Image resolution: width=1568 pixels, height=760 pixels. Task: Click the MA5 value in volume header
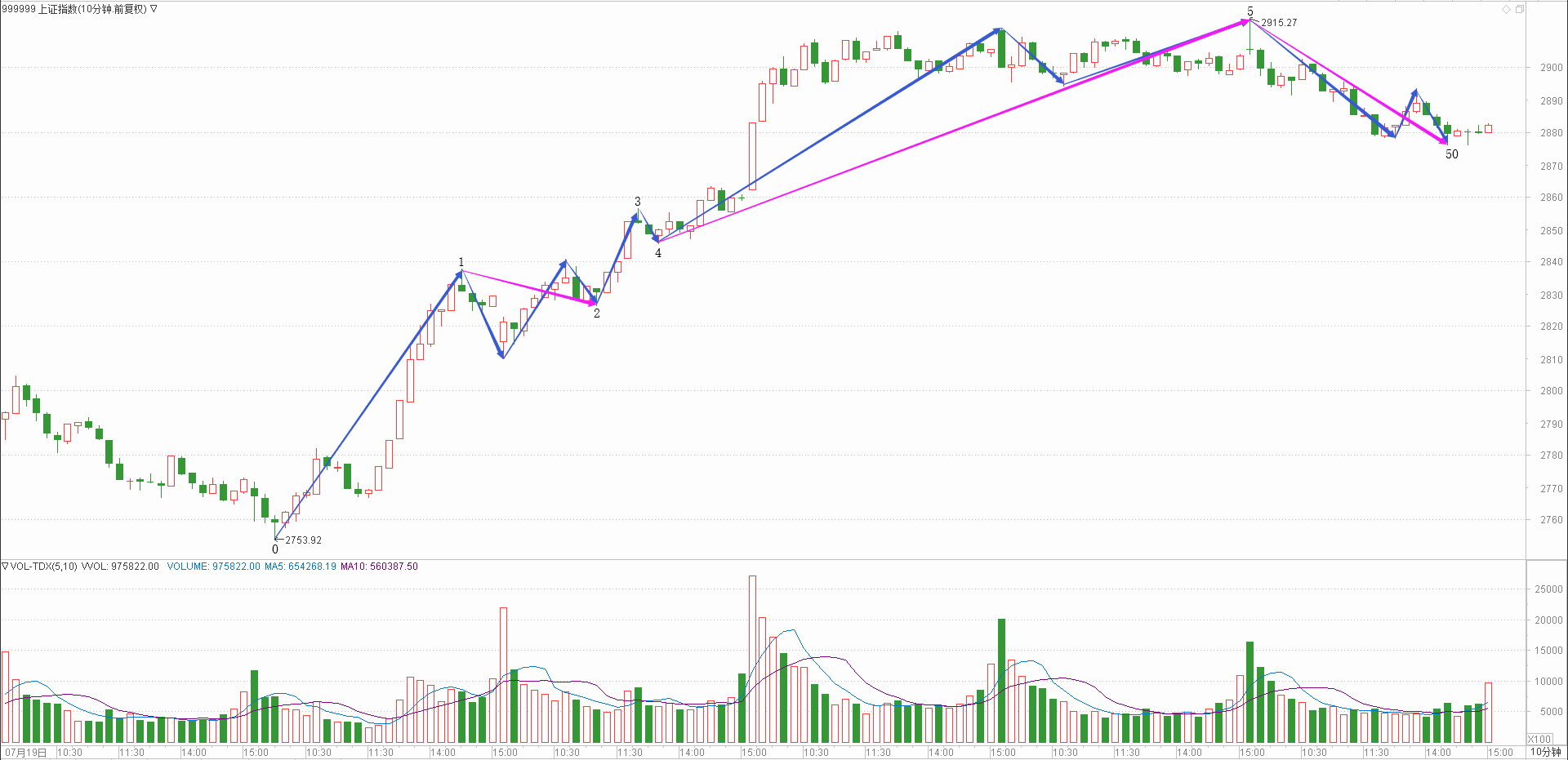pos(300,566)
